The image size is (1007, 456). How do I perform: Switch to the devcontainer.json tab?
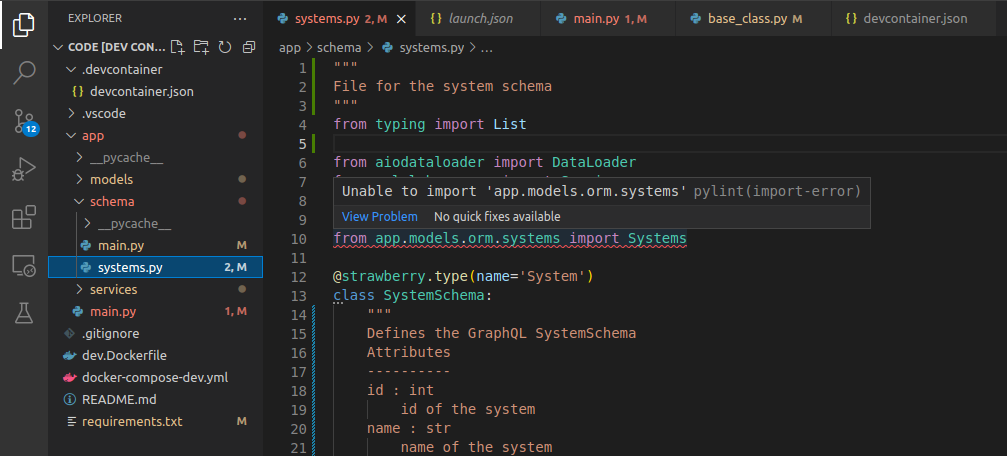tap(915, 19)
